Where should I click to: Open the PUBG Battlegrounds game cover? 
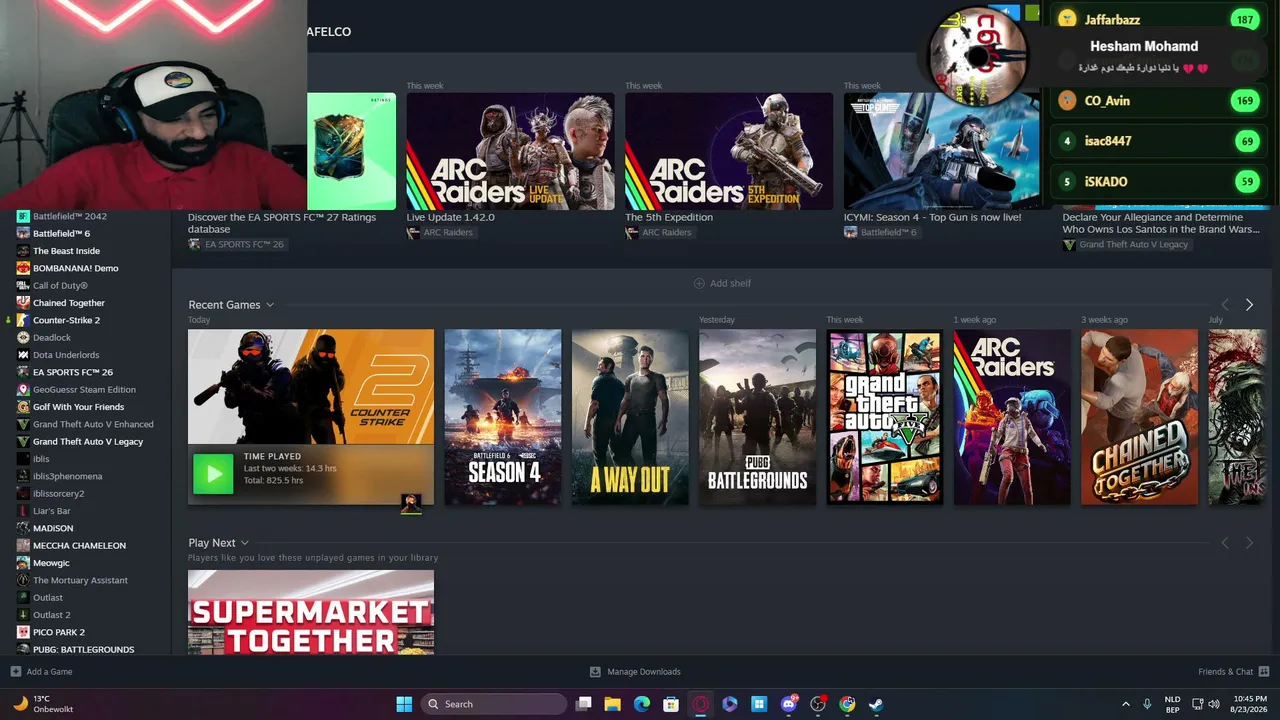[758, 417]
